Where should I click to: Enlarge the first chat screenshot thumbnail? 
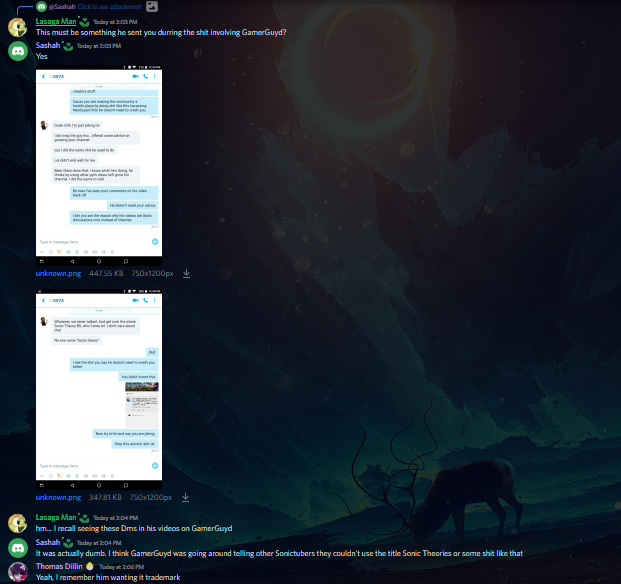pos(99,165)
